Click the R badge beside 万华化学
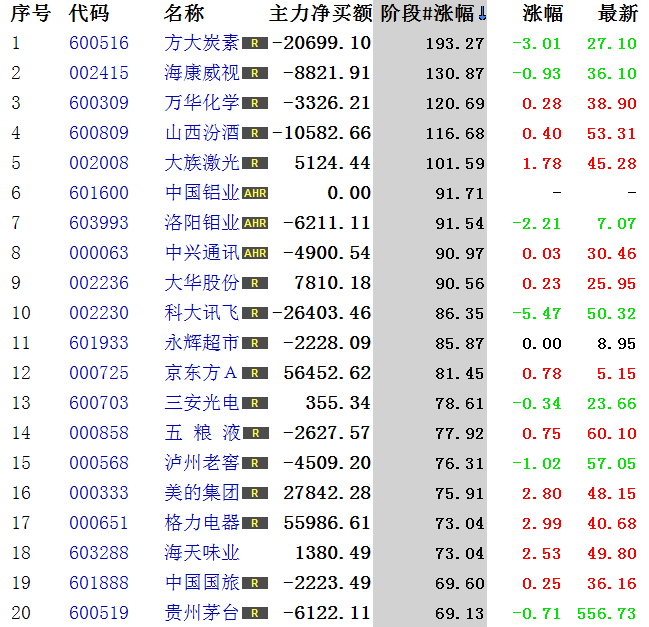Screen dimensions: 649x627 [255, 103]
